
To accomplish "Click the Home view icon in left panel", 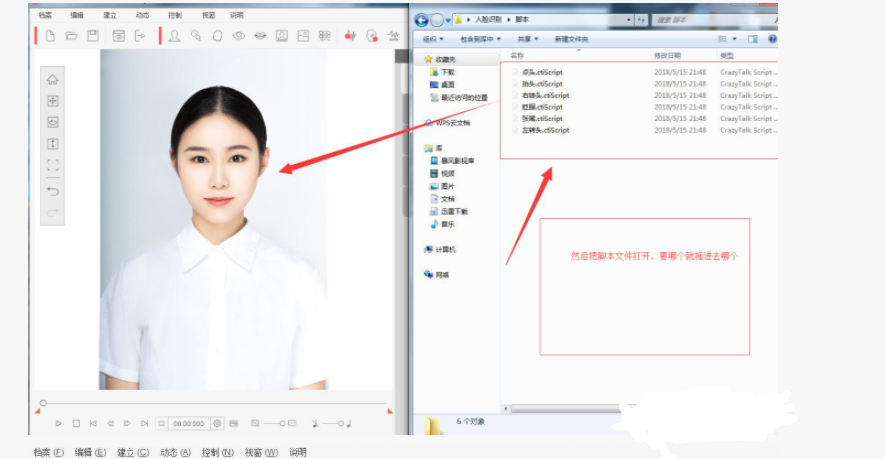I will click(x=53, y=79).
